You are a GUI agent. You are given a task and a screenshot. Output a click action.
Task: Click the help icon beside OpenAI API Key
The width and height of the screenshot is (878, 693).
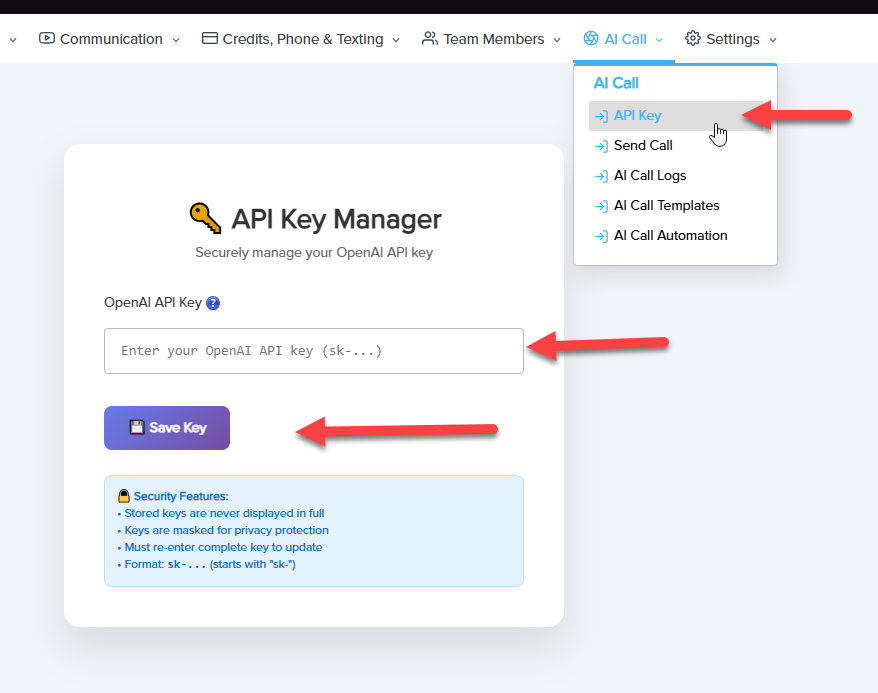coord(213,303)
